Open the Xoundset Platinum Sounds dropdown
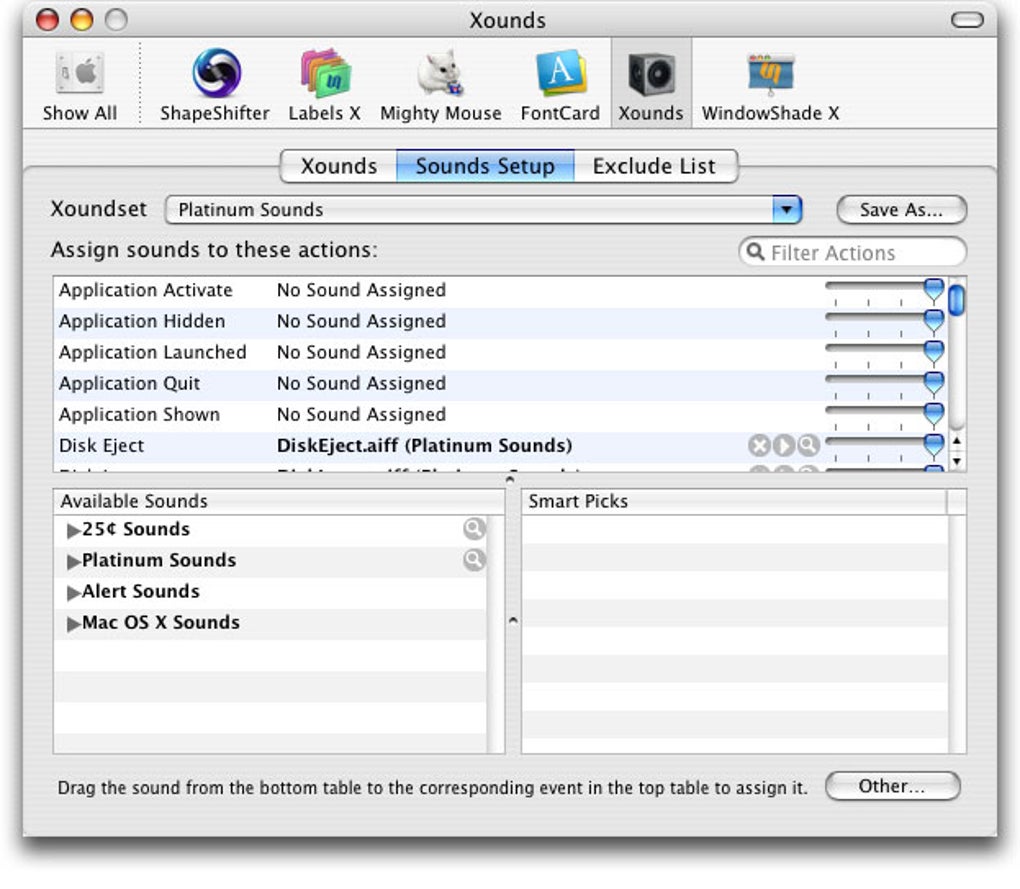Screen dimensions: 1020x889 click(x=483, y=209)
